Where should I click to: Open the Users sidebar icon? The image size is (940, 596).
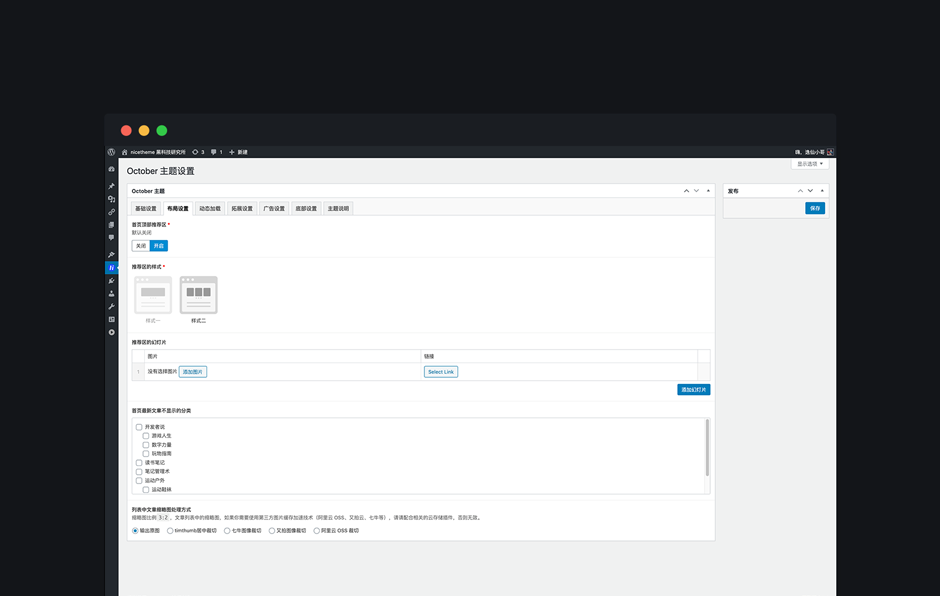tap(112, 294)
